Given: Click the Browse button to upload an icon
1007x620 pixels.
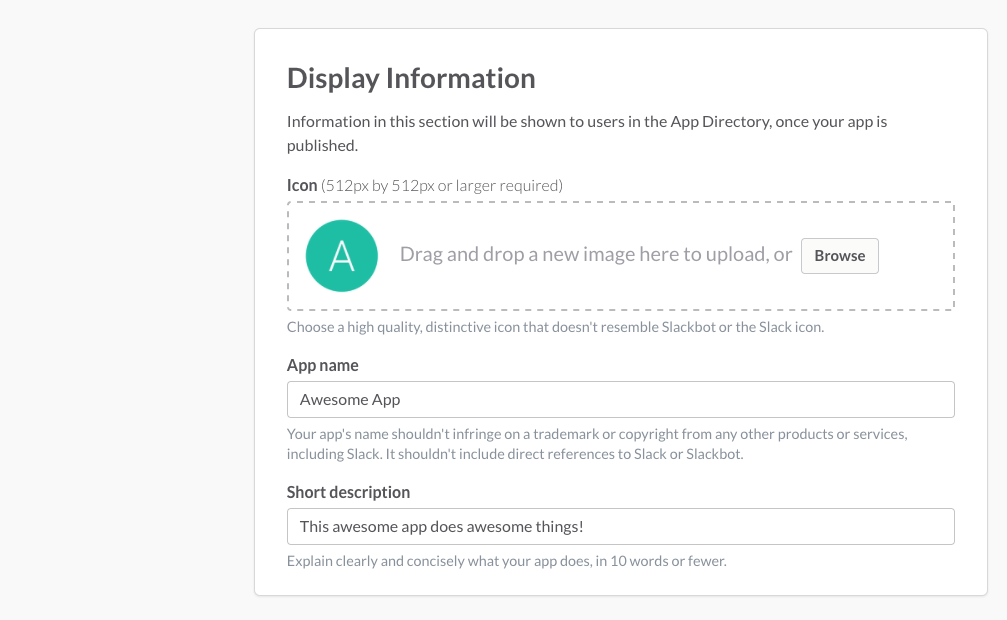Looking at the screenshot, I should coord(839,256).
